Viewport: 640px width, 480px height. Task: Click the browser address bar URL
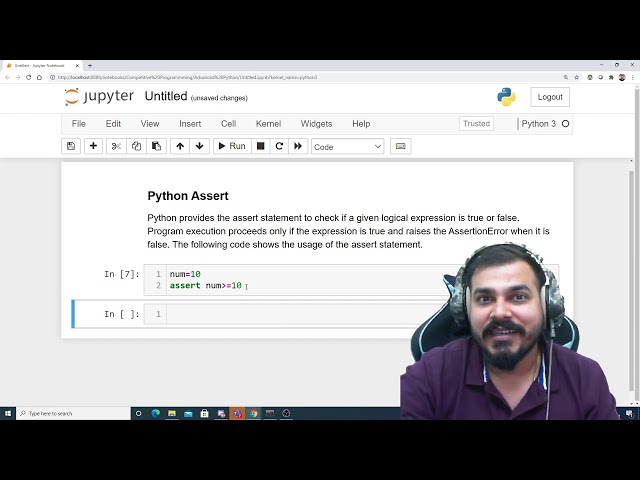pyautogui.click(x=187, y=77)
